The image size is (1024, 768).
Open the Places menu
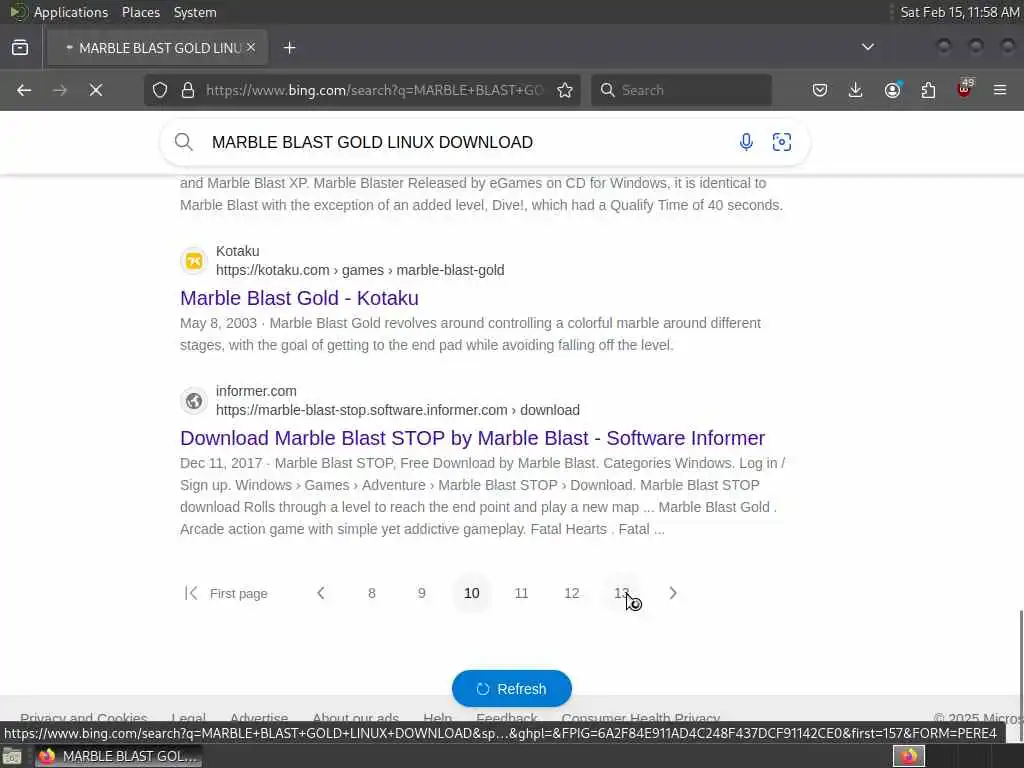tap(140, 12)
